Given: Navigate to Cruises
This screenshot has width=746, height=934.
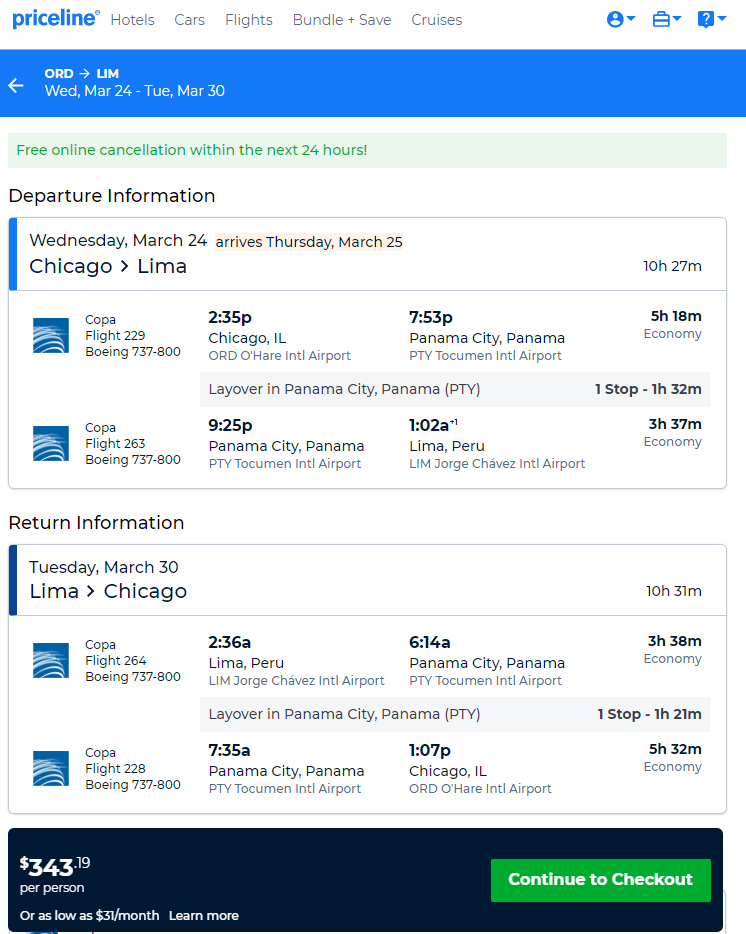Looking at the screenshot, I should click(436, 20).
